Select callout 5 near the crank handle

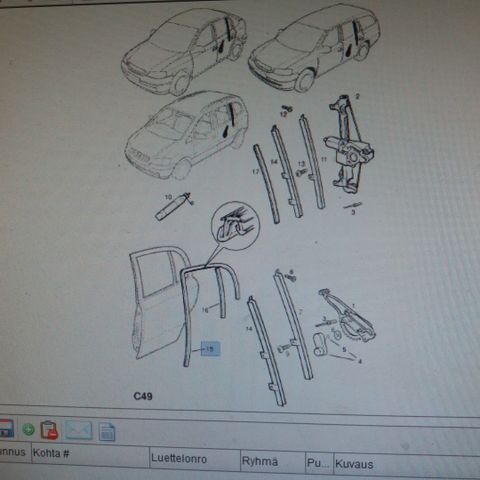tap(344, 350)
